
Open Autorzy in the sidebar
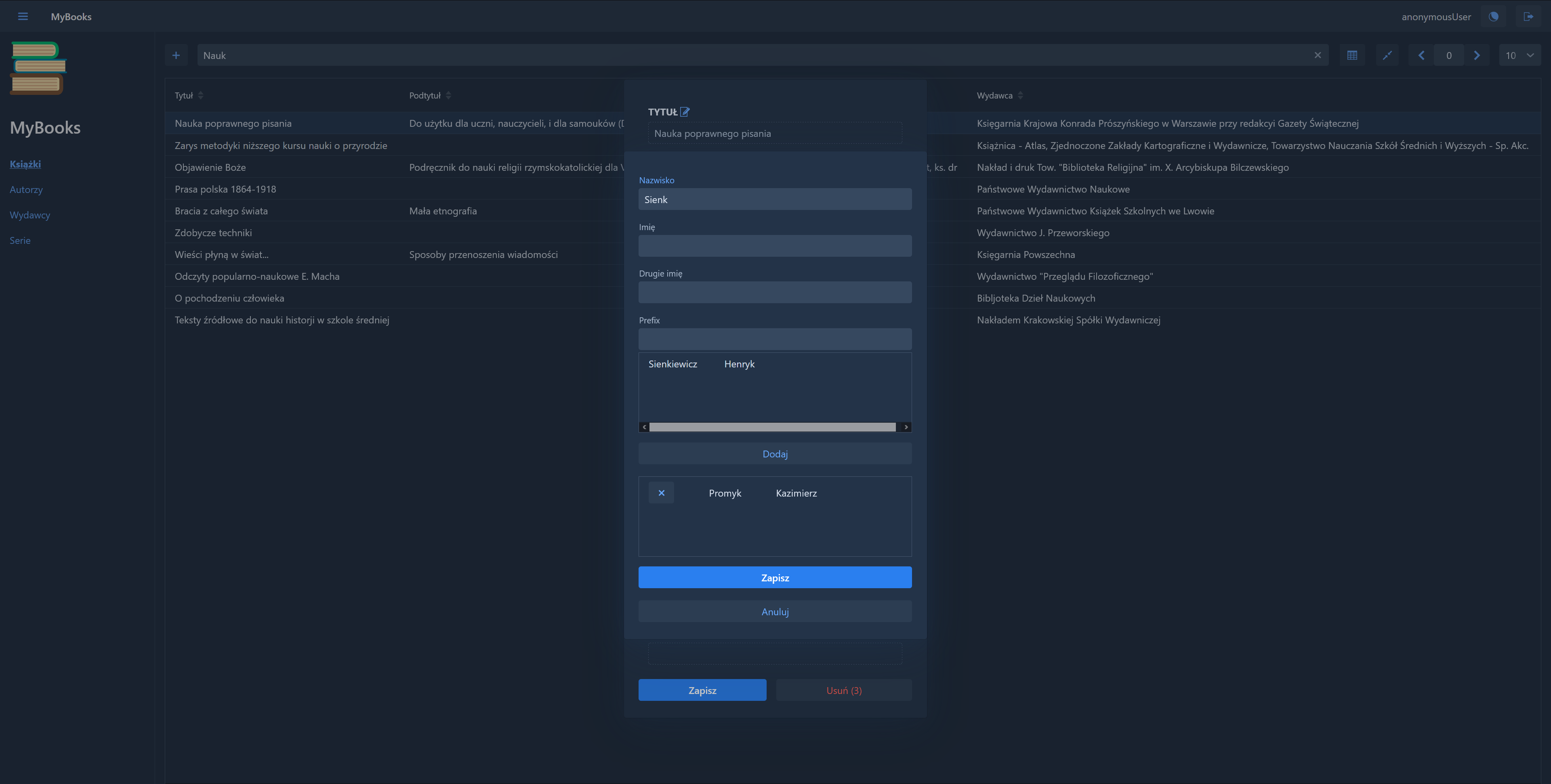[x=26, y=189]
